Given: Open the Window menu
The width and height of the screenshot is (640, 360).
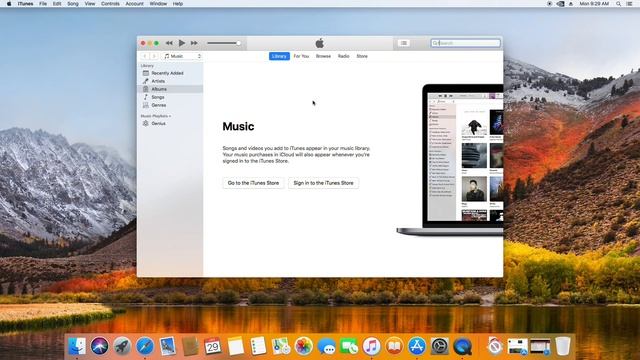Looking at the screenshot, I should [x=158, y=4].
